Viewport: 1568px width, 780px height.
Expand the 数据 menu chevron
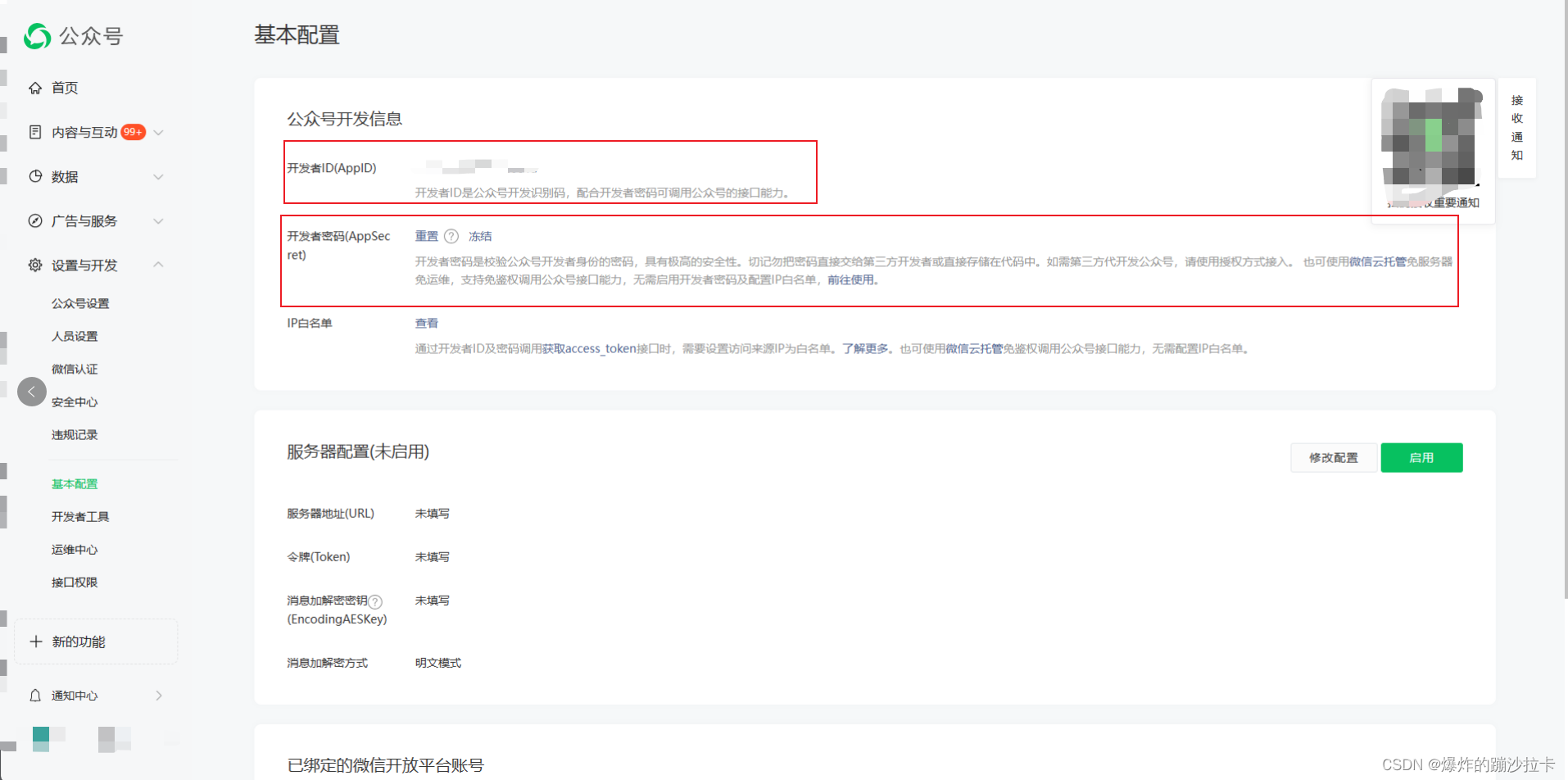[x=159, y=176]
